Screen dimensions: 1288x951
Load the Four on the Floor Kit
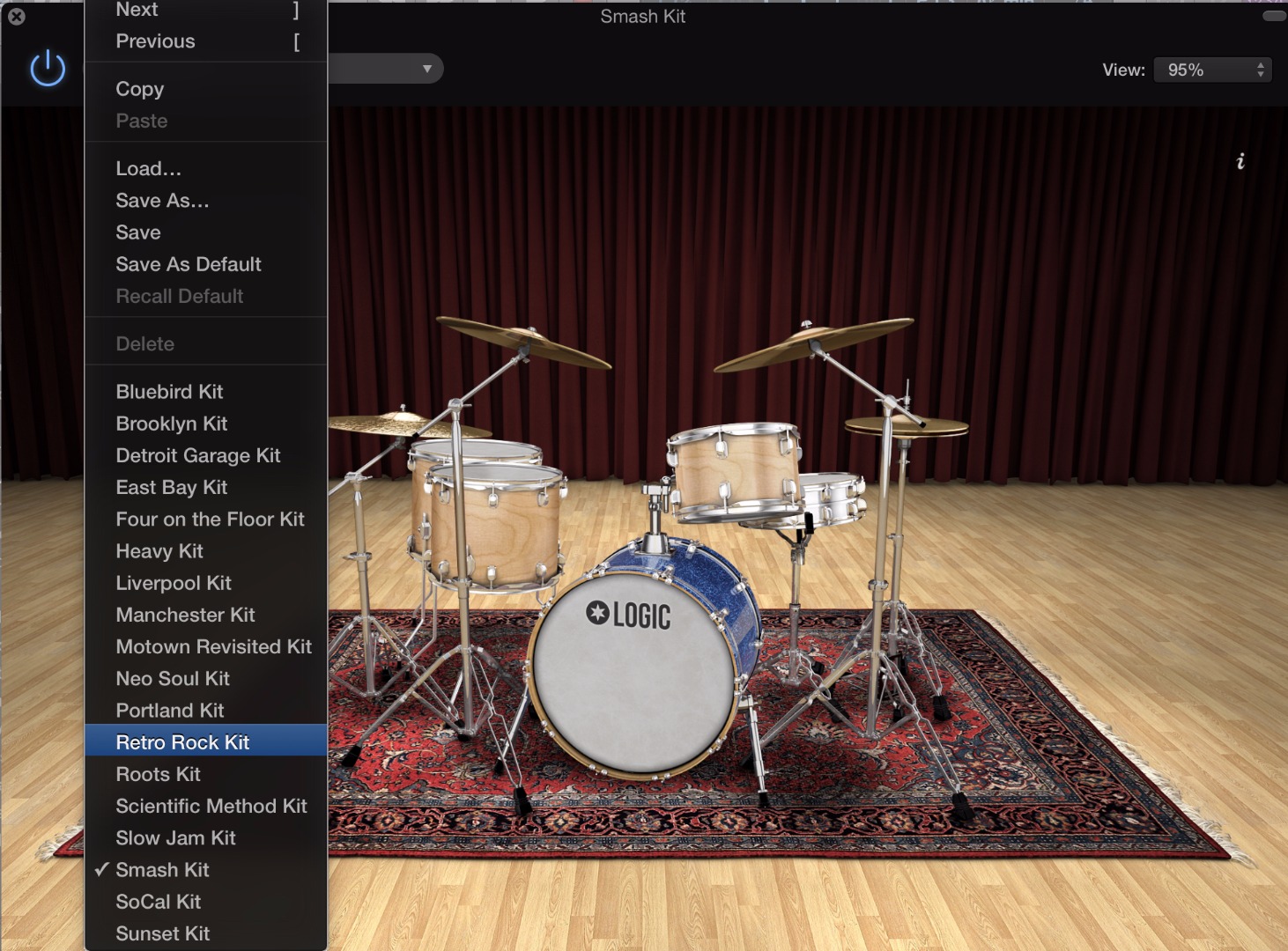coord(206,520)
